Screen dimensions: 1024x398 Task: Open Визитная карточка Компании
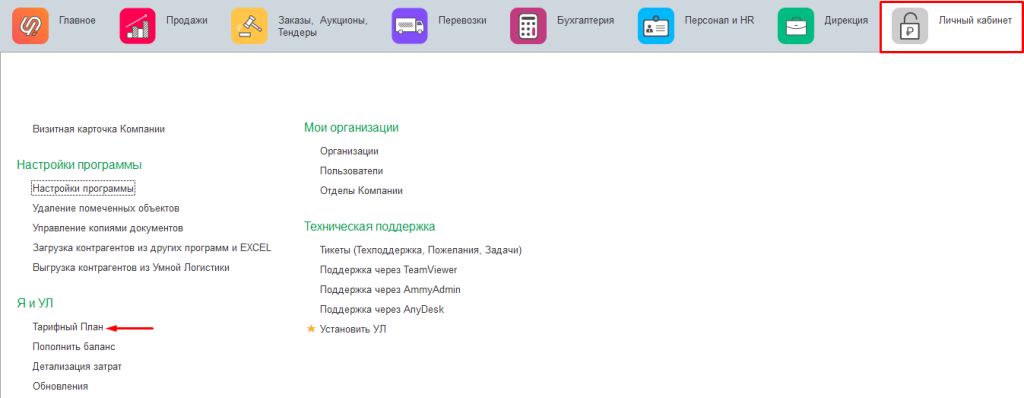pos(99,129)
